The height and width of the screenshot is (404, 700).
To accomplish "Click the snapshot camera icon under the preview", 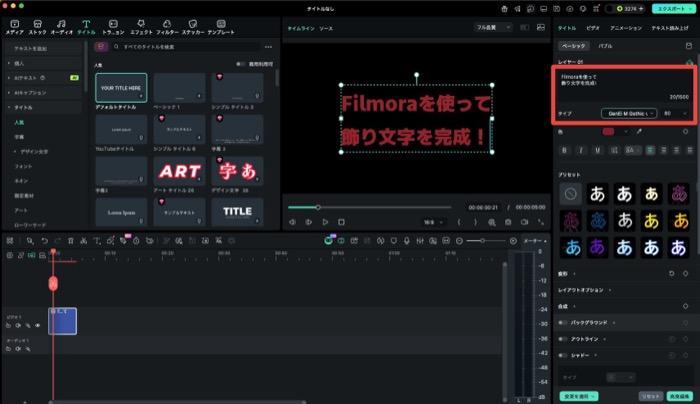I will pyautogui.click(x=508, y=222).
